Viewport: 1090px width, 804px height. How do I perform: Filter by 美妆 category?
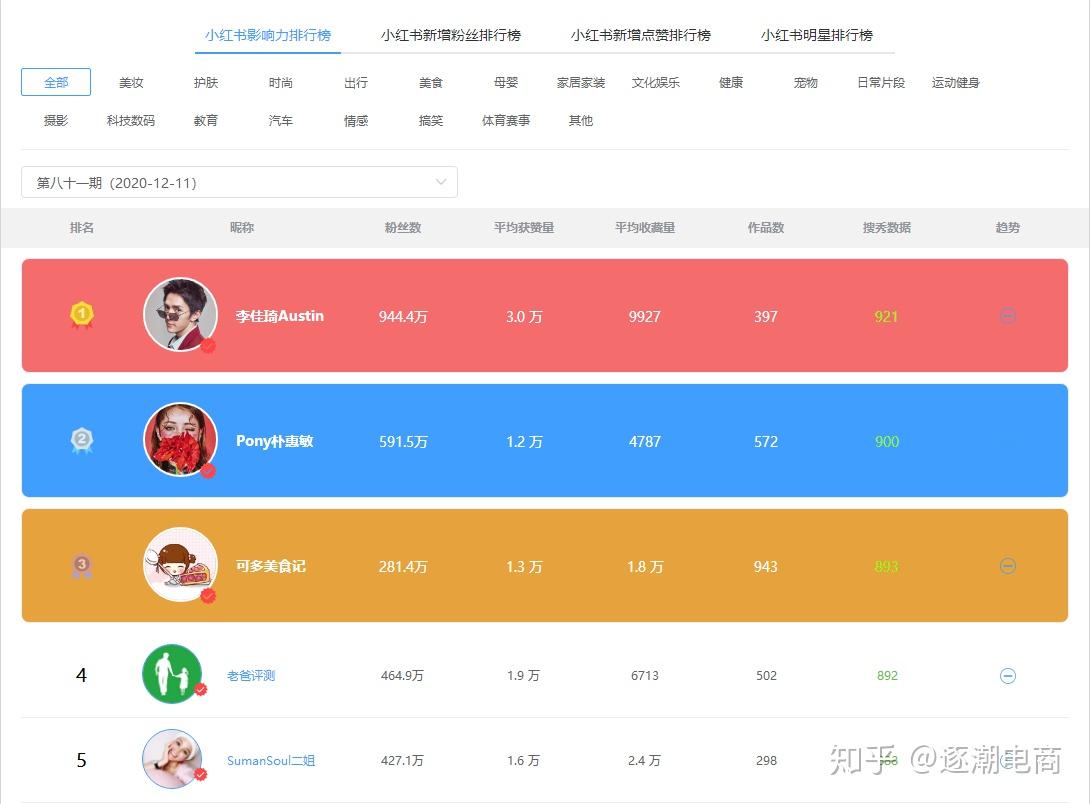(x=131, y=83)
